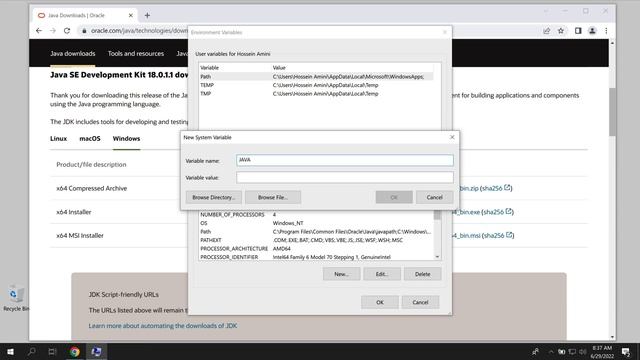The image size is (640, 360).
Task: Click Cancel in Environment Variables window
Action: pos(420,302)
